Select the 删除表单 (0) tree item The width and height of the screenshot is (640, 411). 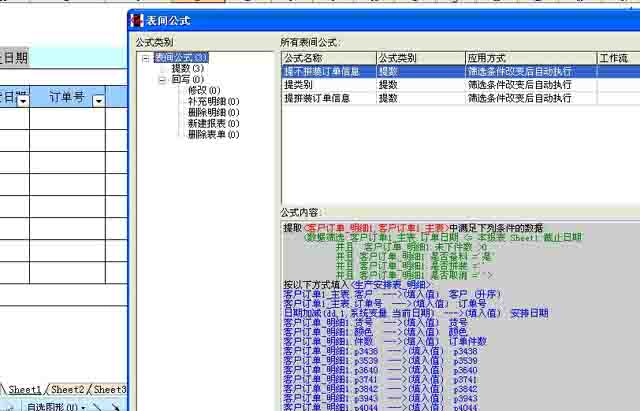click(x=213, y=135)
